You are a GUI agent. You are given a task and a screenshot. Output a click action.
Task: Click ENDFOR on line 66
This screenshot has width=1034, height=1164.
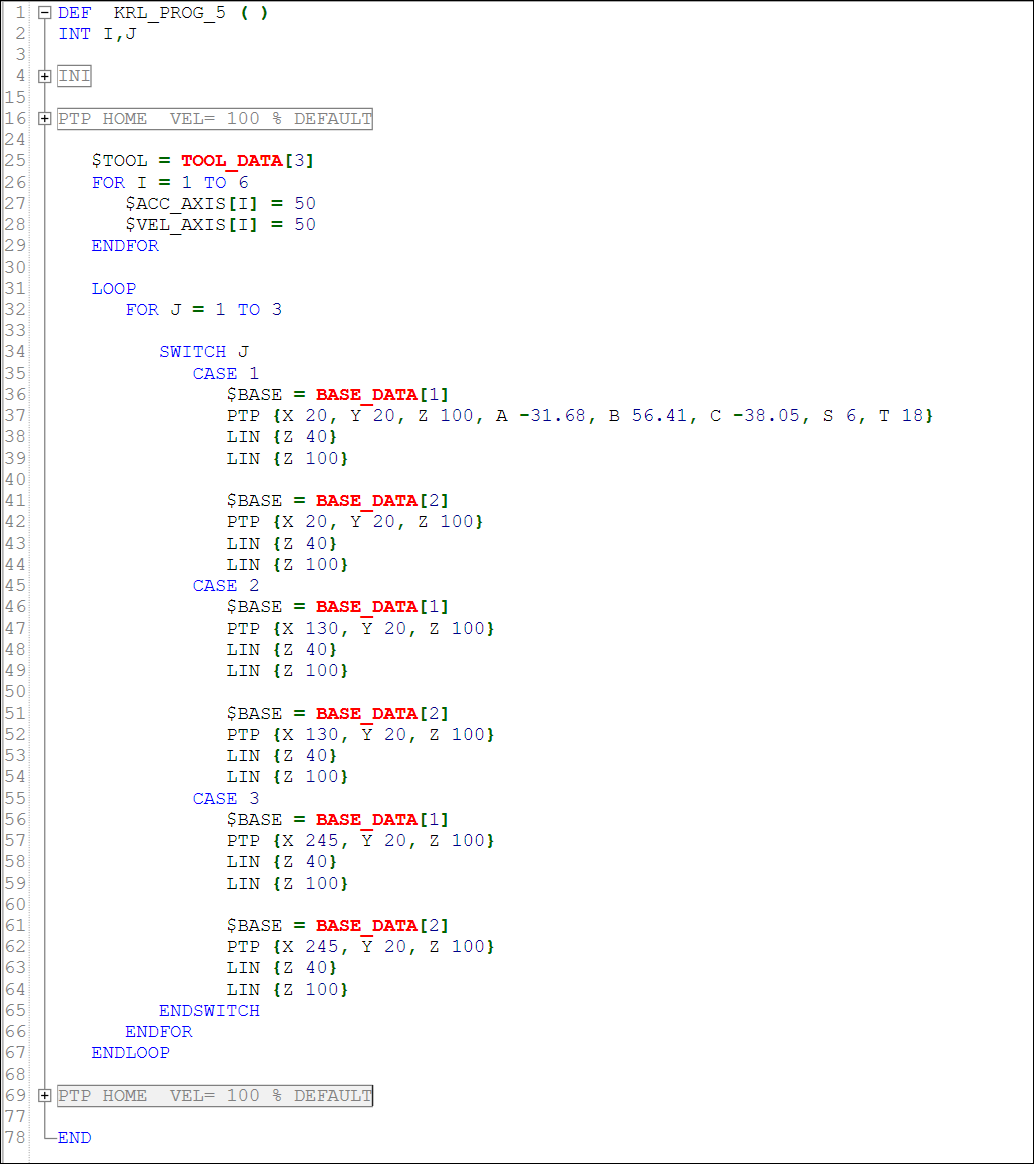click(159, 1032)
